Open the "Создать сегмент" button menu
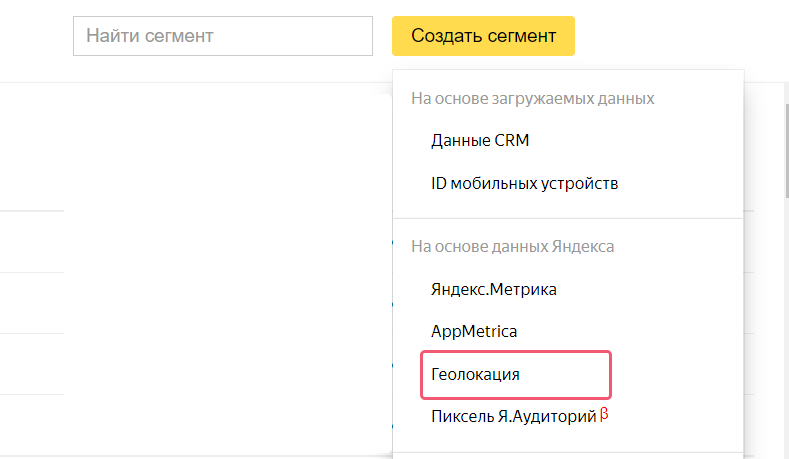 pos(483,36)
